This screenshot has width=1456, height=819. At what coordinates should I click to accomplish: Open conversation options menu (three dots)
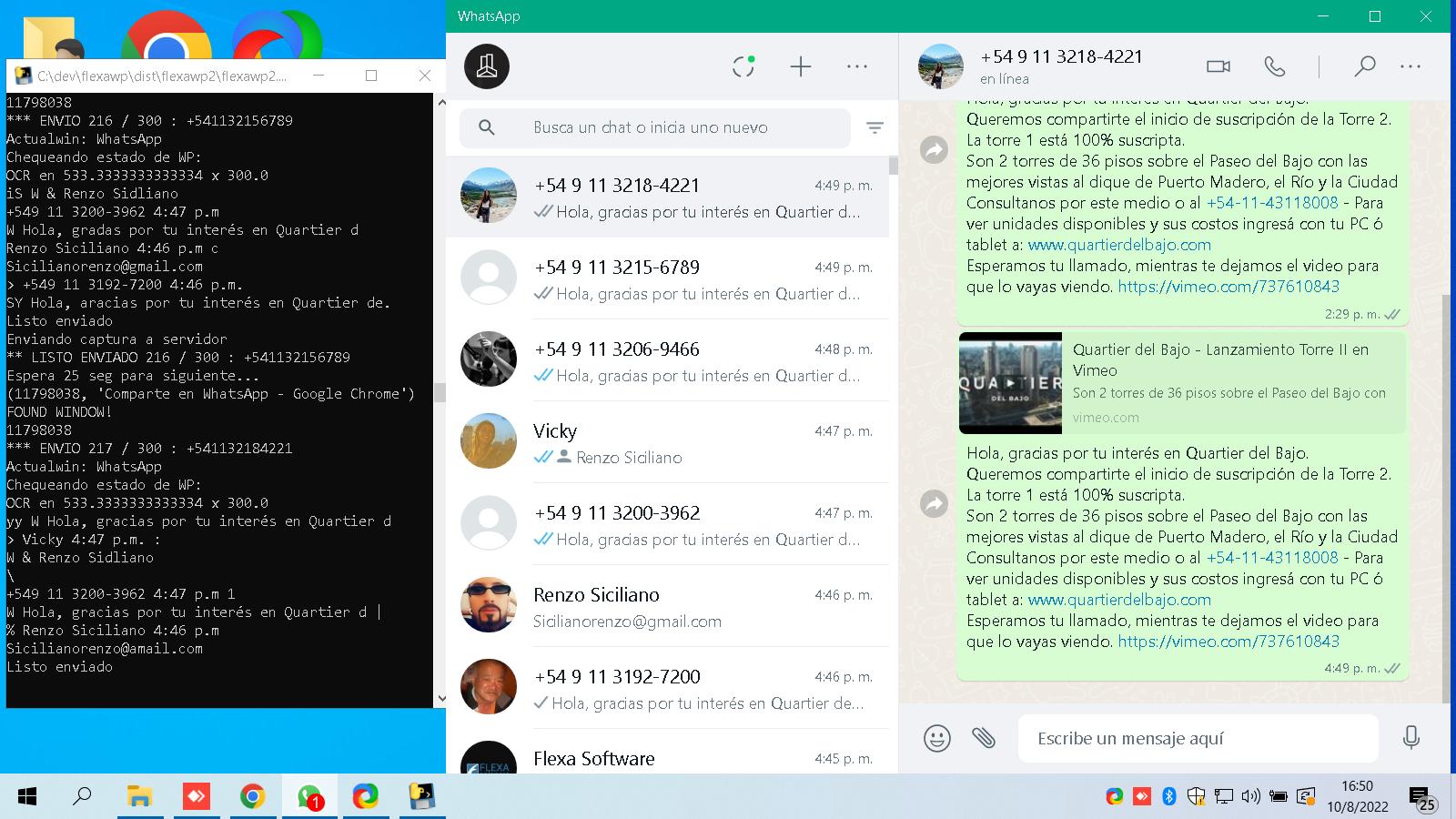1410,66
